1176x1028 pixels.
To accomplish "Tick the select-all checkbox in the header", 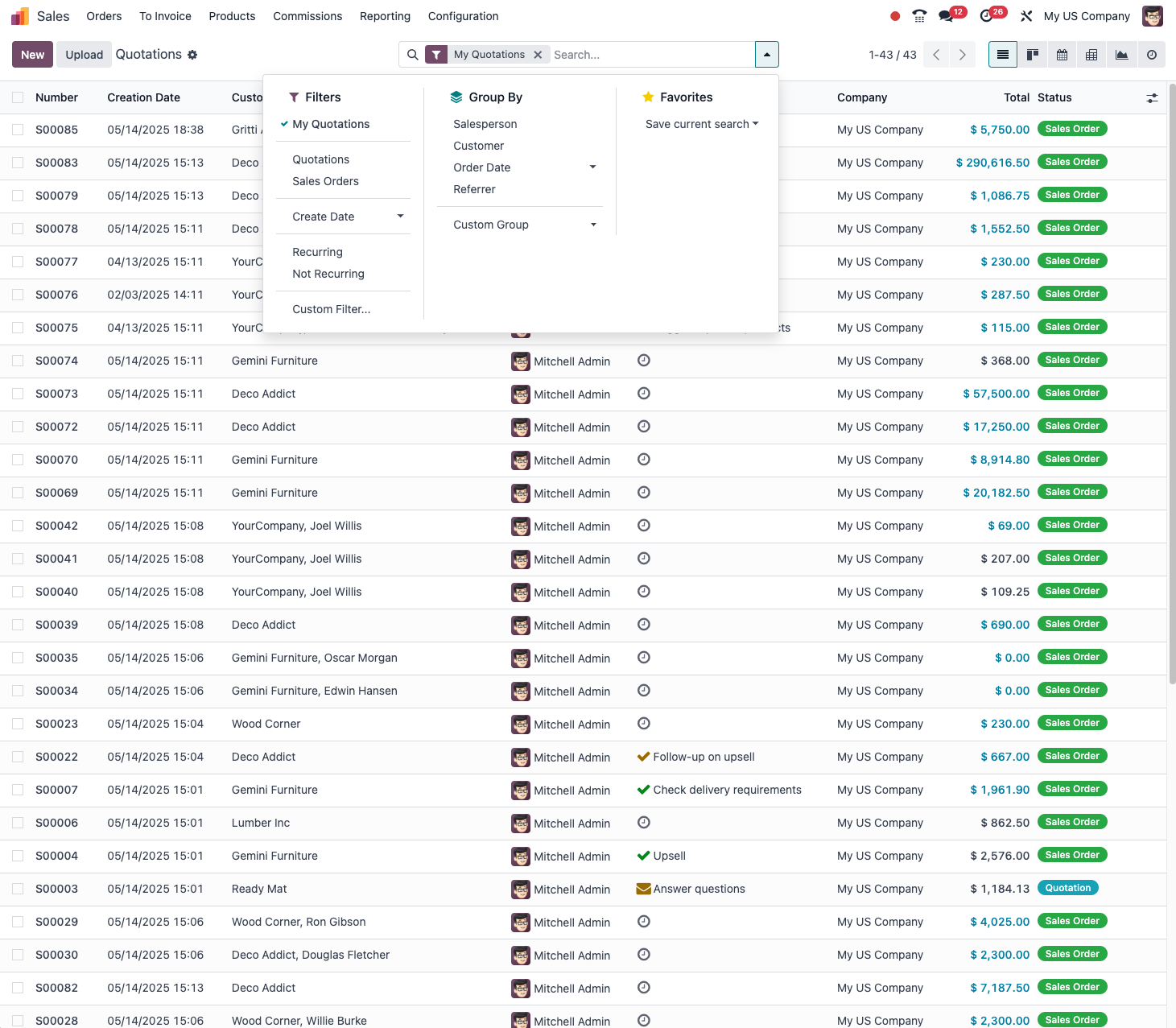I will (18, 97).
